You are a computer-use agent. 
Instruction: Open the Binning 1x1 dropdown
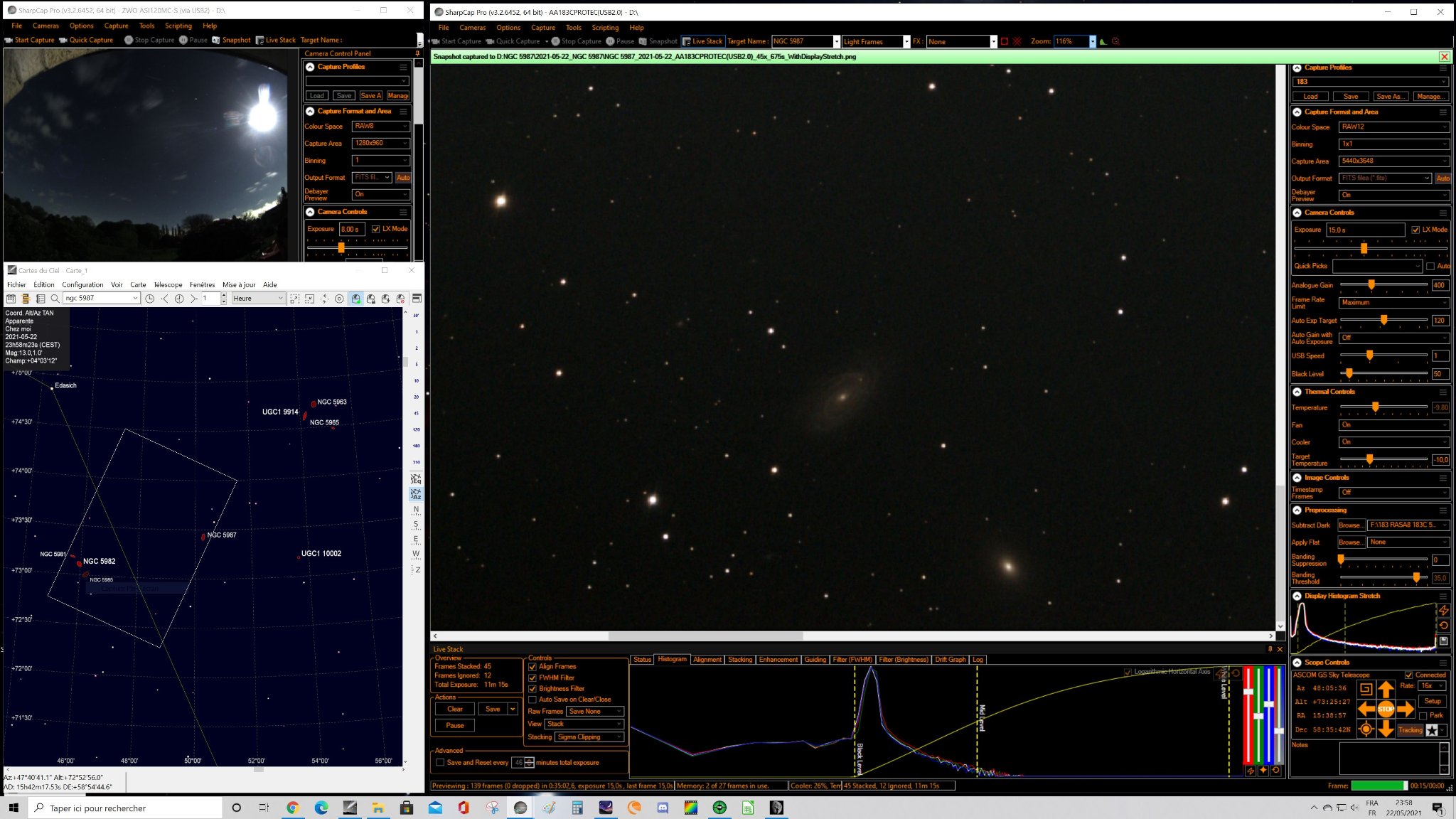click(1393, 144)
